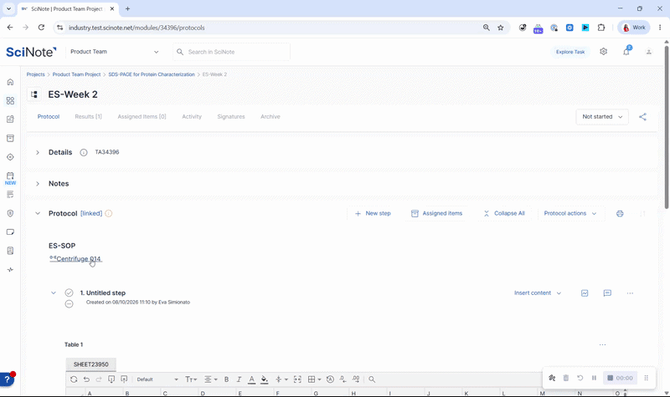Click the spreadsheet refresh icon
Image resolution: width=670 pixels, height=397 pixels.
click(73, 379)
